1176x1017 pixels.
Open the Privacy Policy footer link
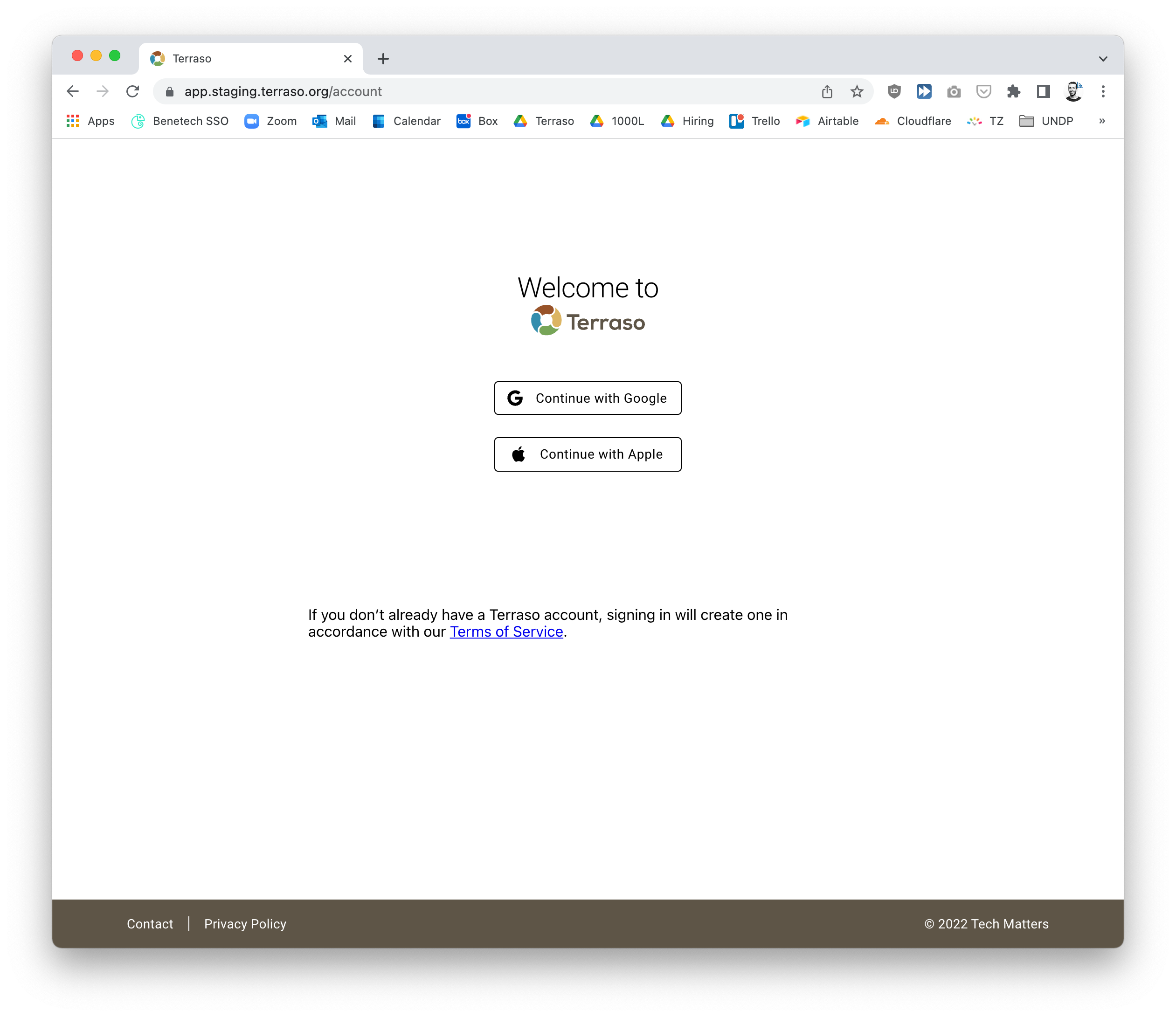click(245, 924)
